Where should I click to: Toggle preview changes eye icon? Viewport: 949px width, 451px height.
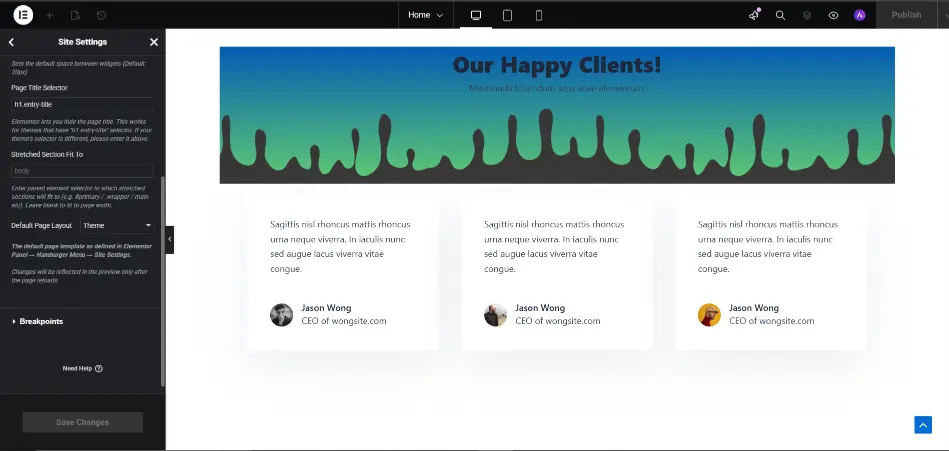pos(833,15)
